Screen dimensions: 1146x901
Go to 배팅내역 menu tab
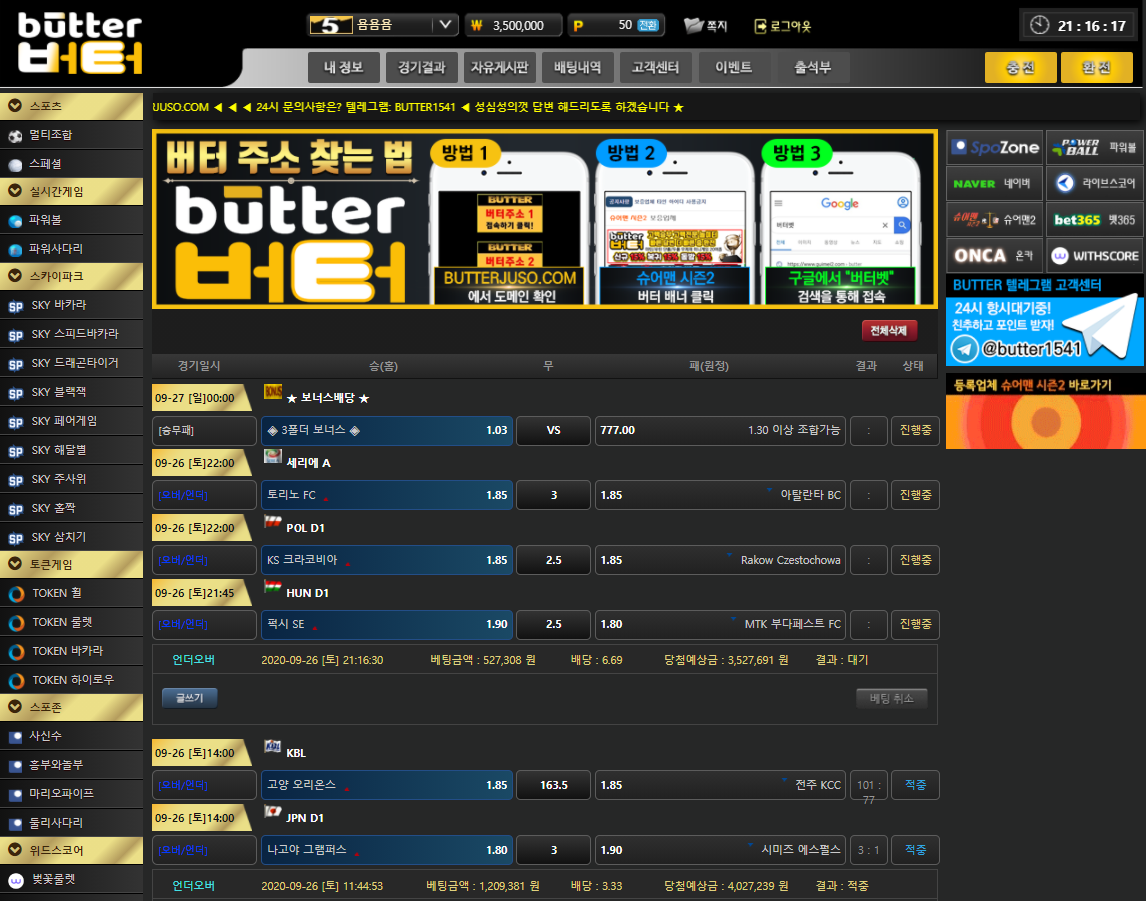point(577,68)
